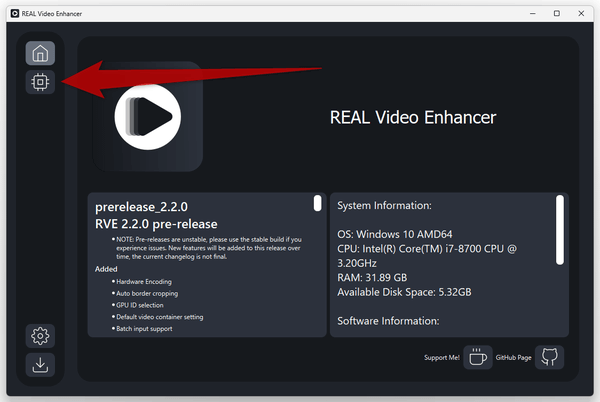Click 'RVE 2.2.0 pre-release' heading
The width and height of the screenshot is (600, 402).
point(156,224)
